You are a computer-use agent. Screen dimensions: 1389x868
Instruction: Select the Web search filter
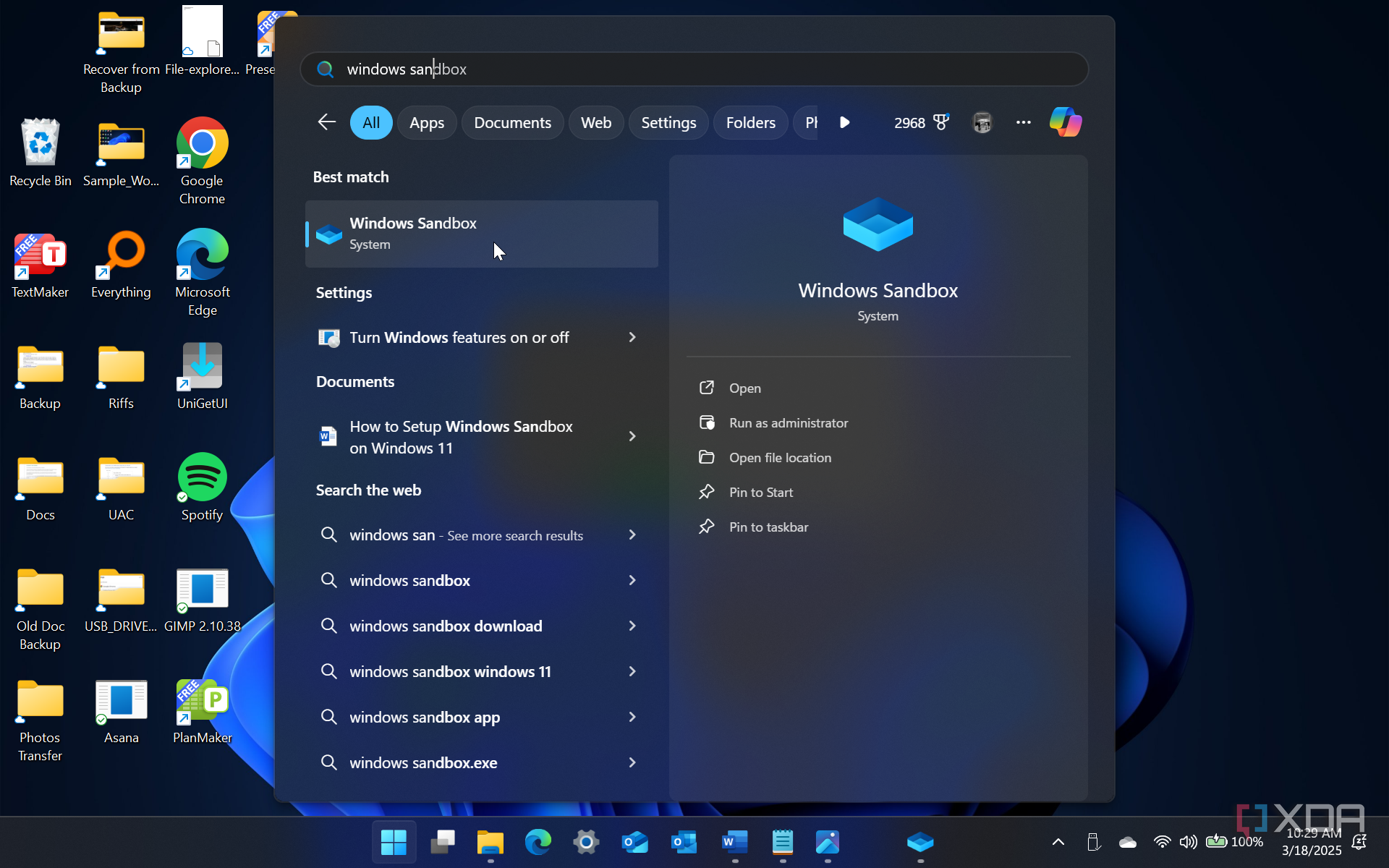(596, 122)
